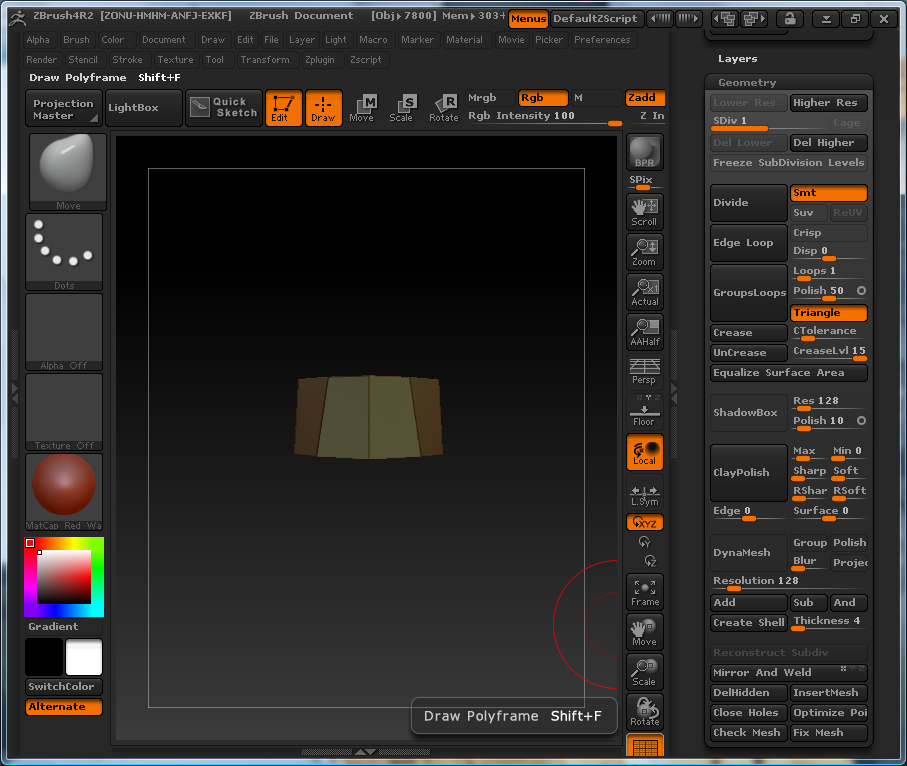
Task: Expand the Layers section
Action: (738, 59)
